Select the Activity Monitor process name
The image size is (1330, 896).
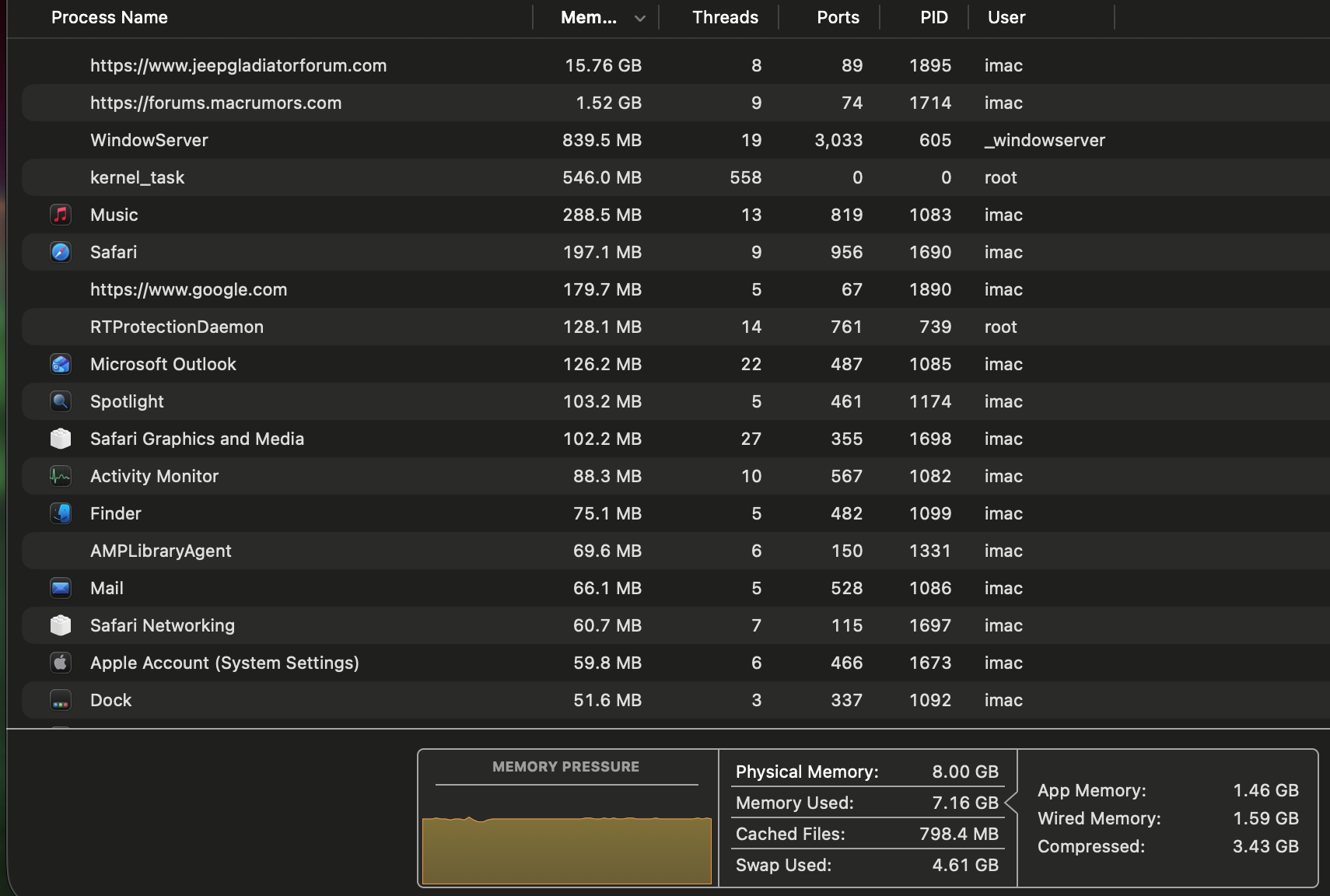[154, 476]
